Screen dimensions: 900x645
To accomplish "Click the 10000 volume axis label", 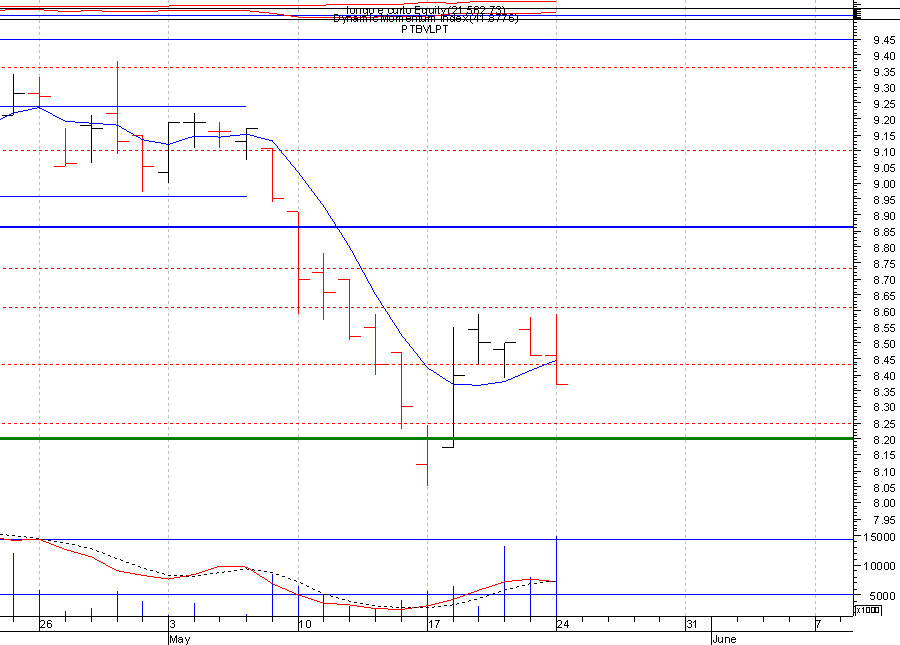I will pos(880,566).
